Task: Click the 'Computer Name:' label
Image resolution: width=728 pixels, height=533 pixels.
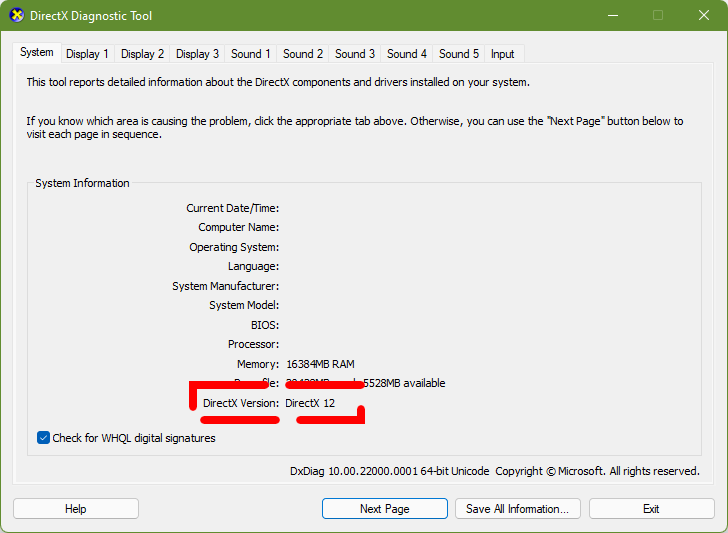Action: pyautogui.click(x=239, y=227)
